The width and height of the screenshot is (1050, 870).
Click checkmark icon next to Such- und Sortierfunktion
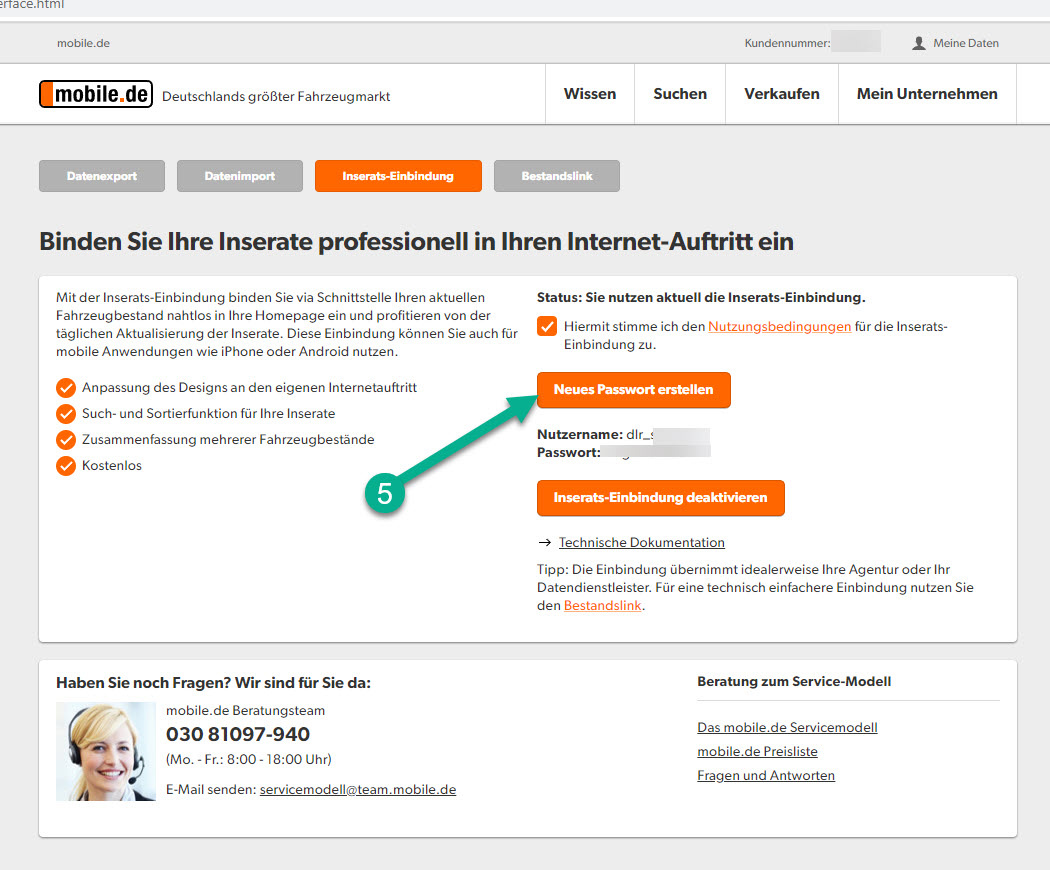66,414
